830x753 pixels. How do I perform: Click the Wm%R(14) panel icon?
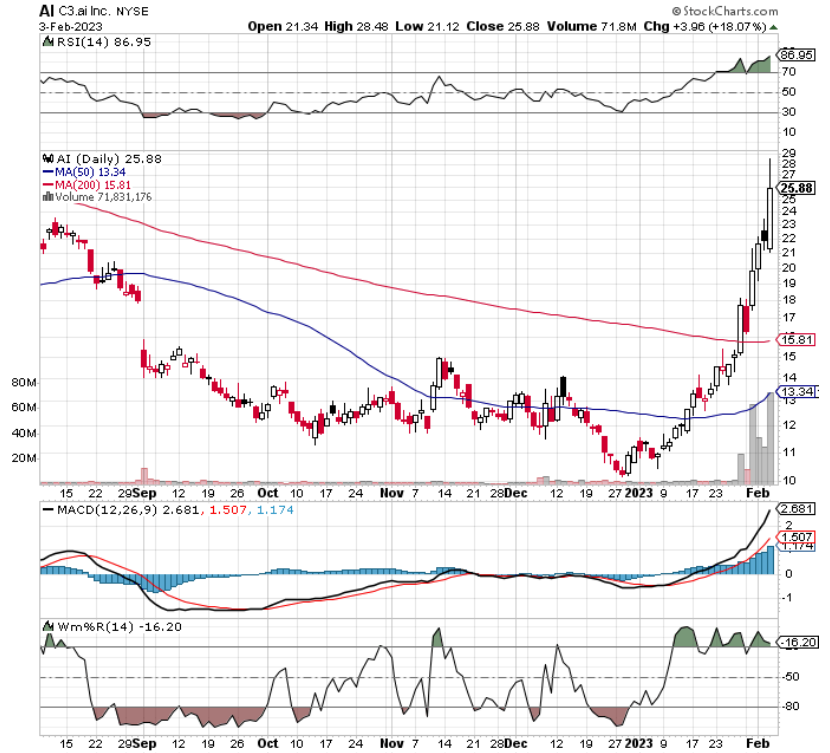tap(48, 626)
